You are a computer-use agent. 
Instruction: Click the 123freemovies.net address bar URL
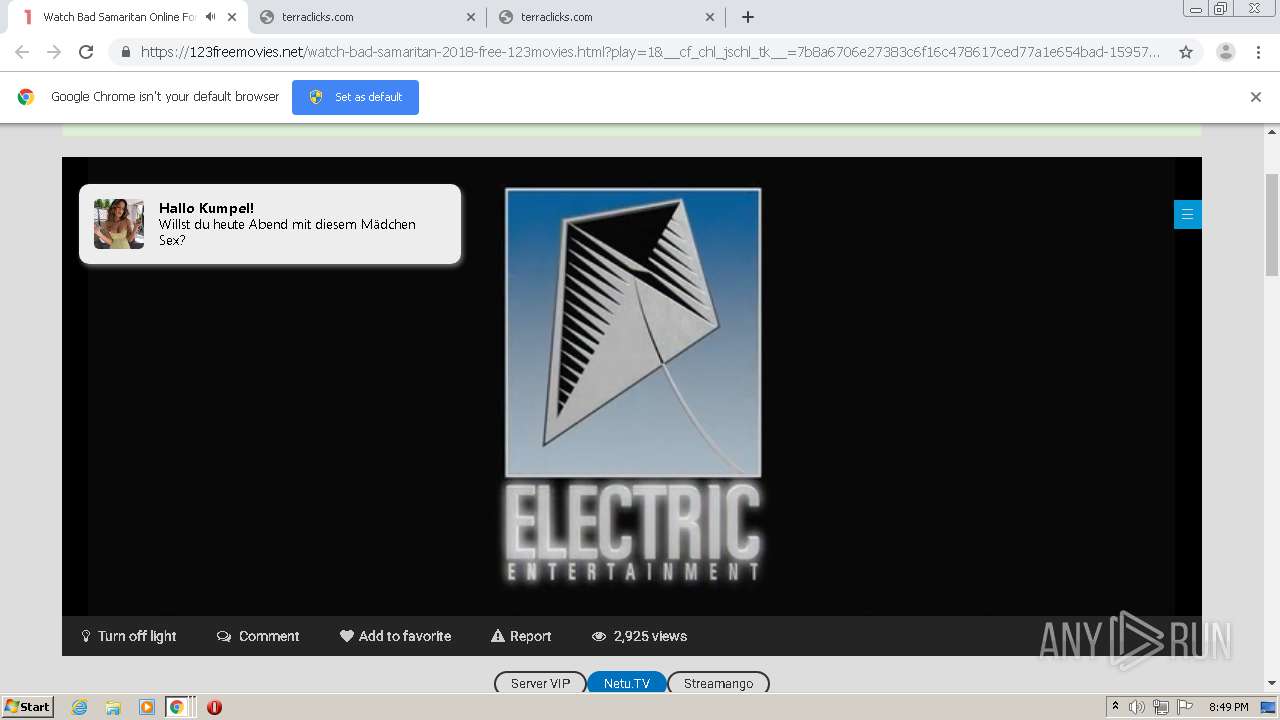click(650, 52)
